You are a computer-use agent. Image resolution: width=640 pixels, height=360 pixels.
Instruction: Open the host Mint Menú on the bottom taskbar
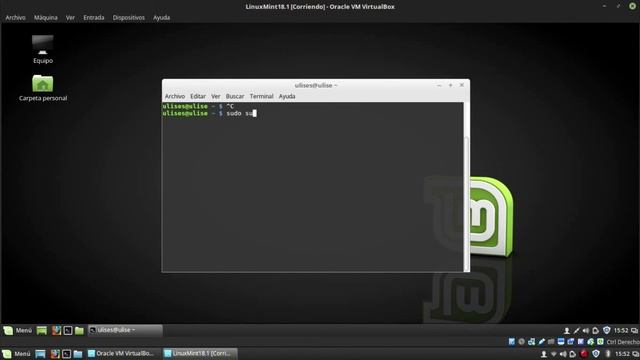[x=16, y=353]
